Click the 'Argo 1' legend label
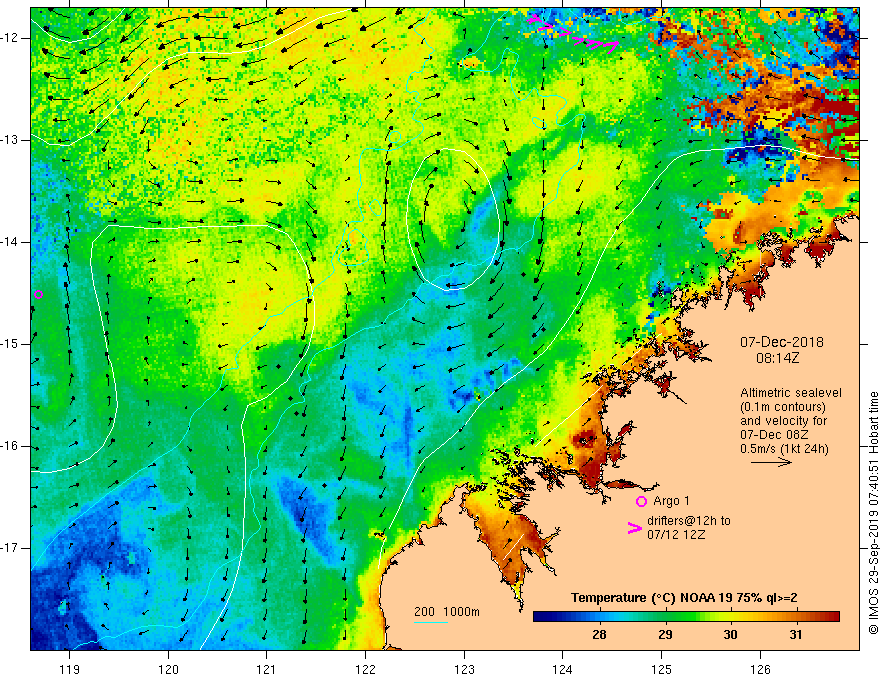Viewport: 880px width, 680px height. (x=671, y=501)
